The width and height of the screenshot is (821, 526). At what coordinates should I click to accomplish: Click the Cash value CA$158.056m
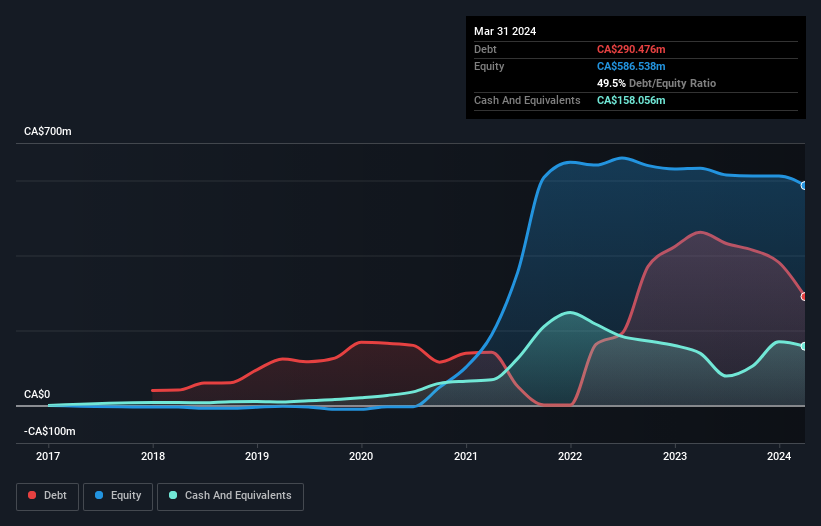pos(631,100)
